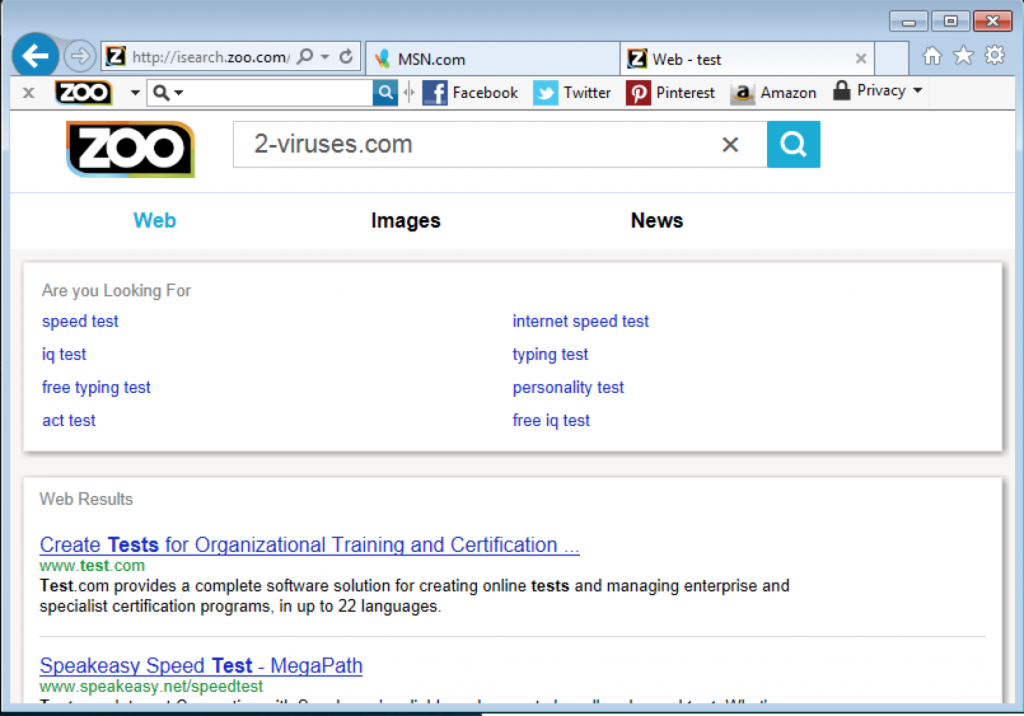Open the 'act test' suggestion

69,421
